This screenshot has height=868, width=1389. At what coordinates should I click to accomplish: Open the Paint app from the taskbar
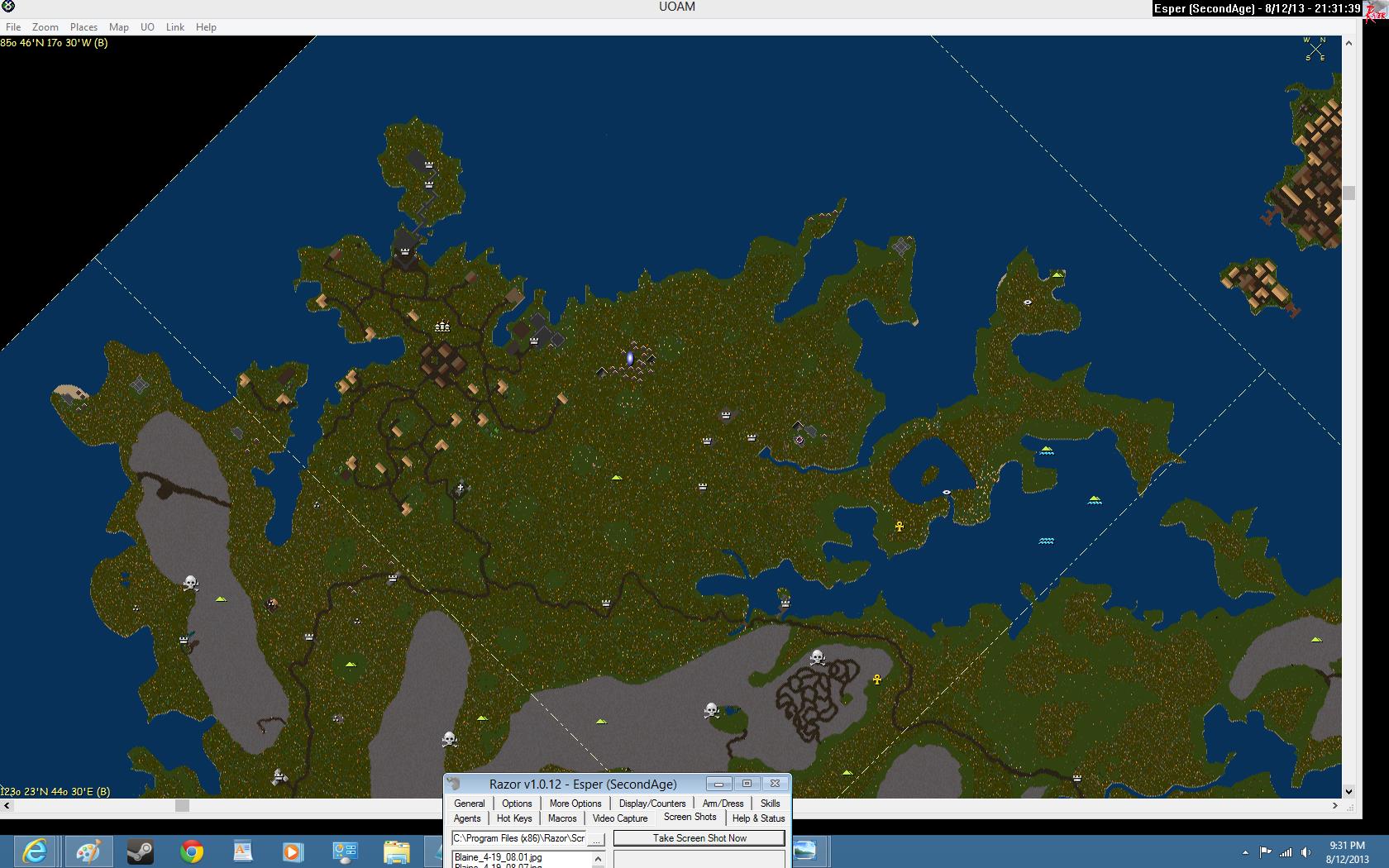(x=88, y=851)
